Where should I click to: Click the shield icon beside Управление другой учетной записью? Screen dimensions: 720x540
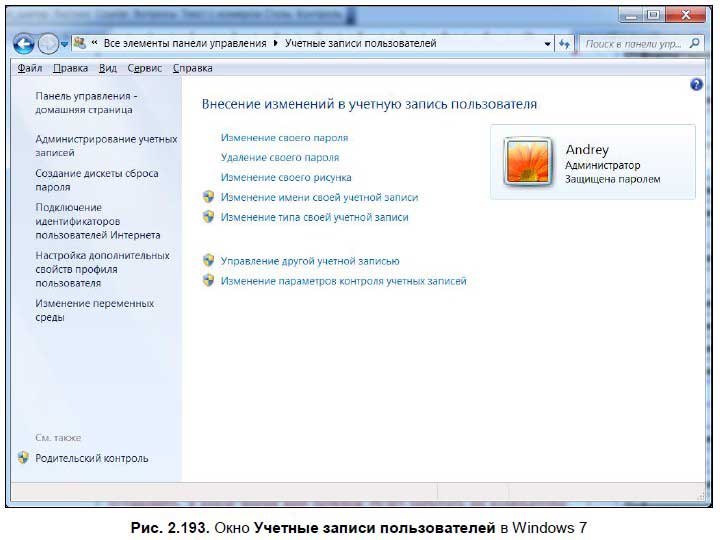coord(208,261)
